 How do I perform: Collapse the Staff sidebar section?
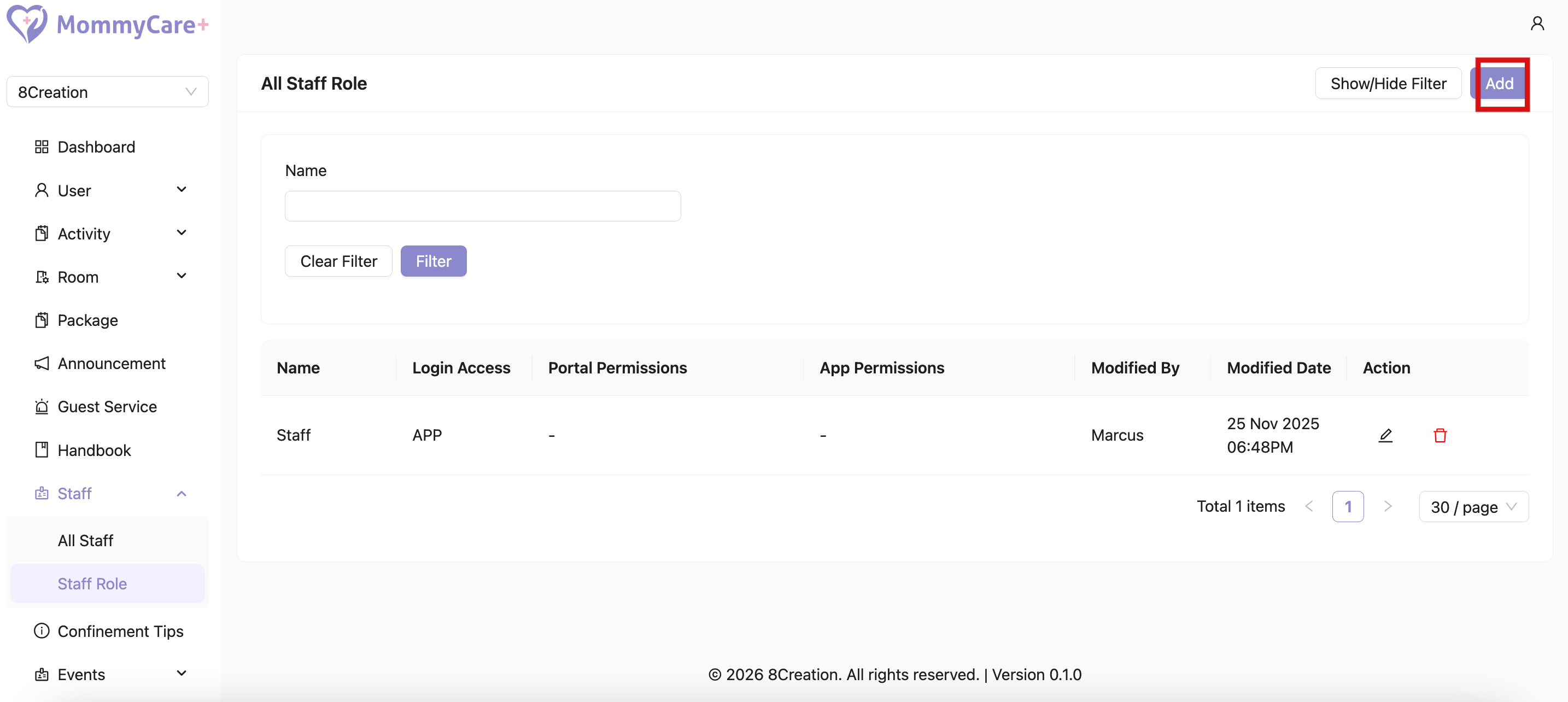182,493
